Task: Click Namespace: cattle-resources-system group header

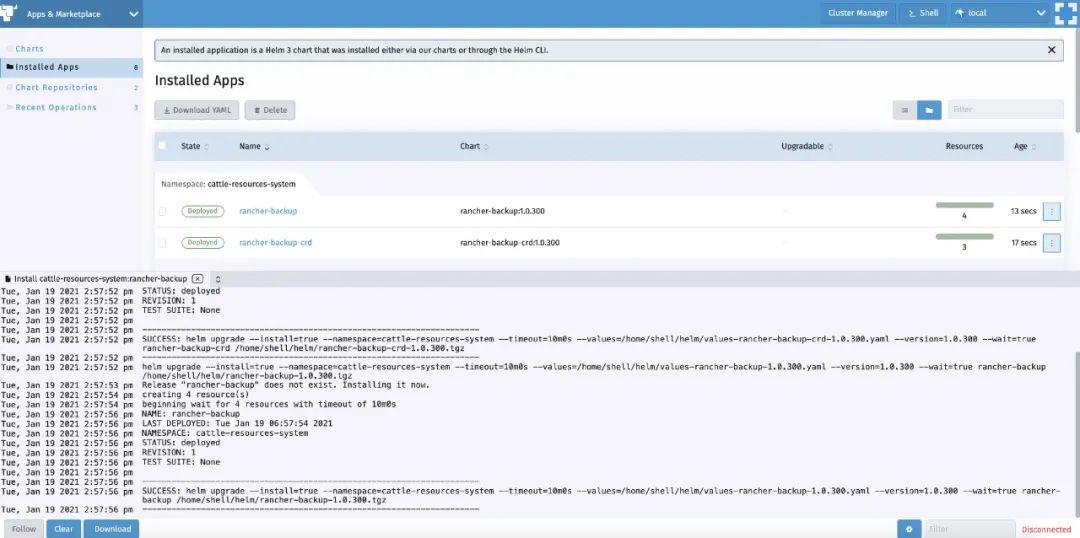Action: (228, 184)
